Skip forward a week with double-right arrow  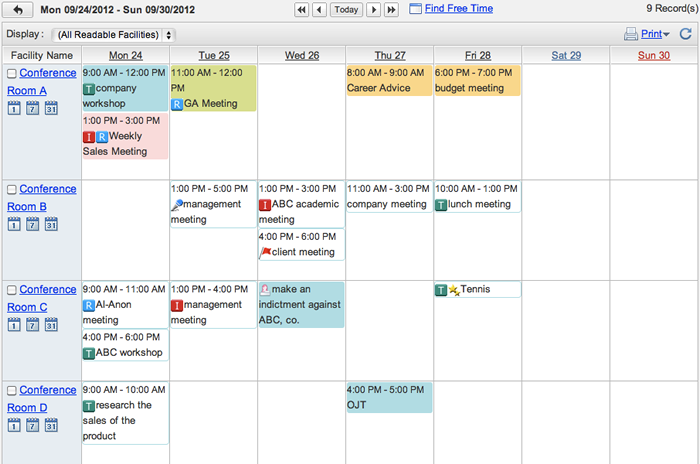(391, 9)
